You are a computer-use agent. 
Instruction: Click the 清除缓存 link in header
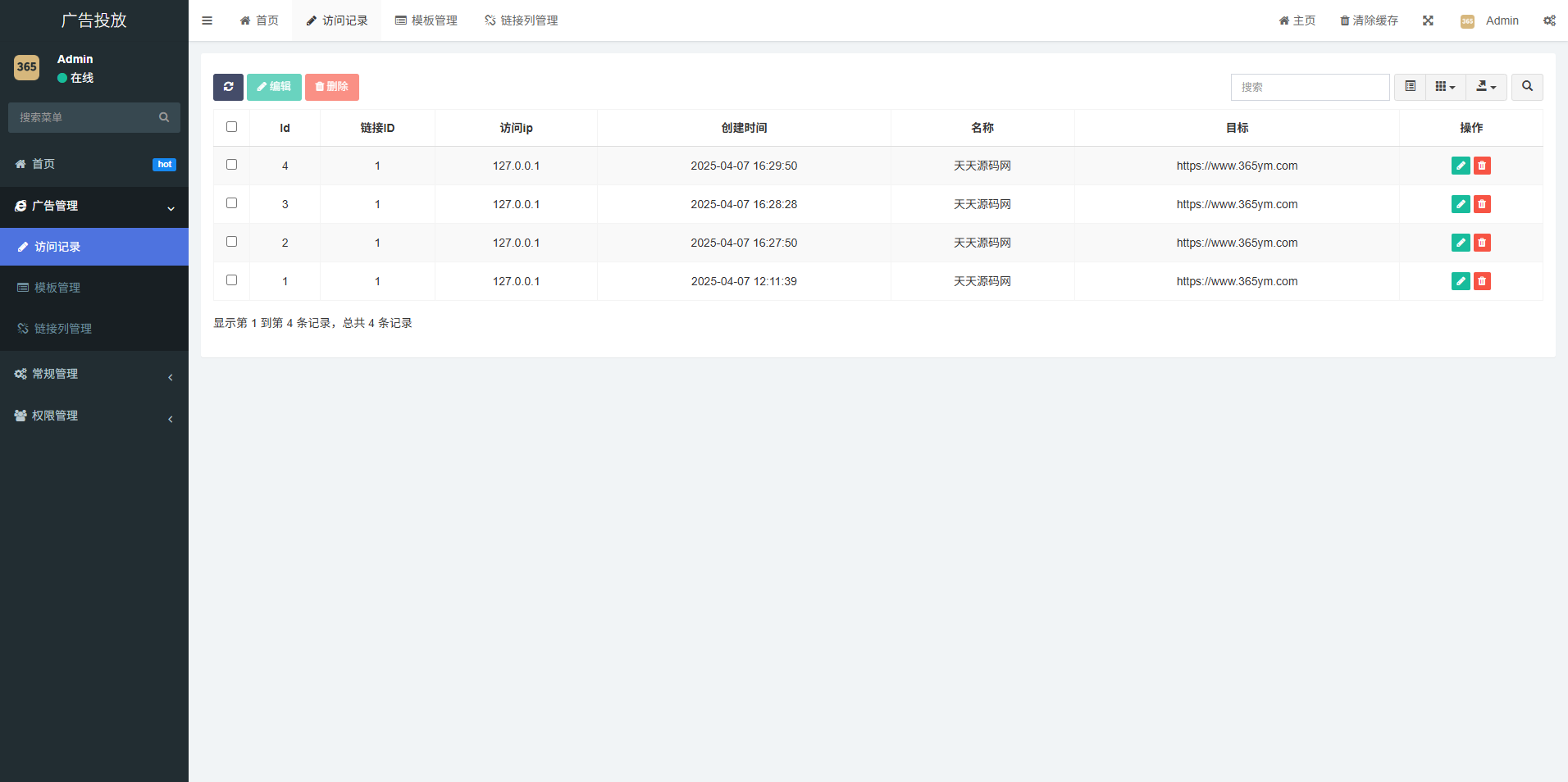point(1369,20)
